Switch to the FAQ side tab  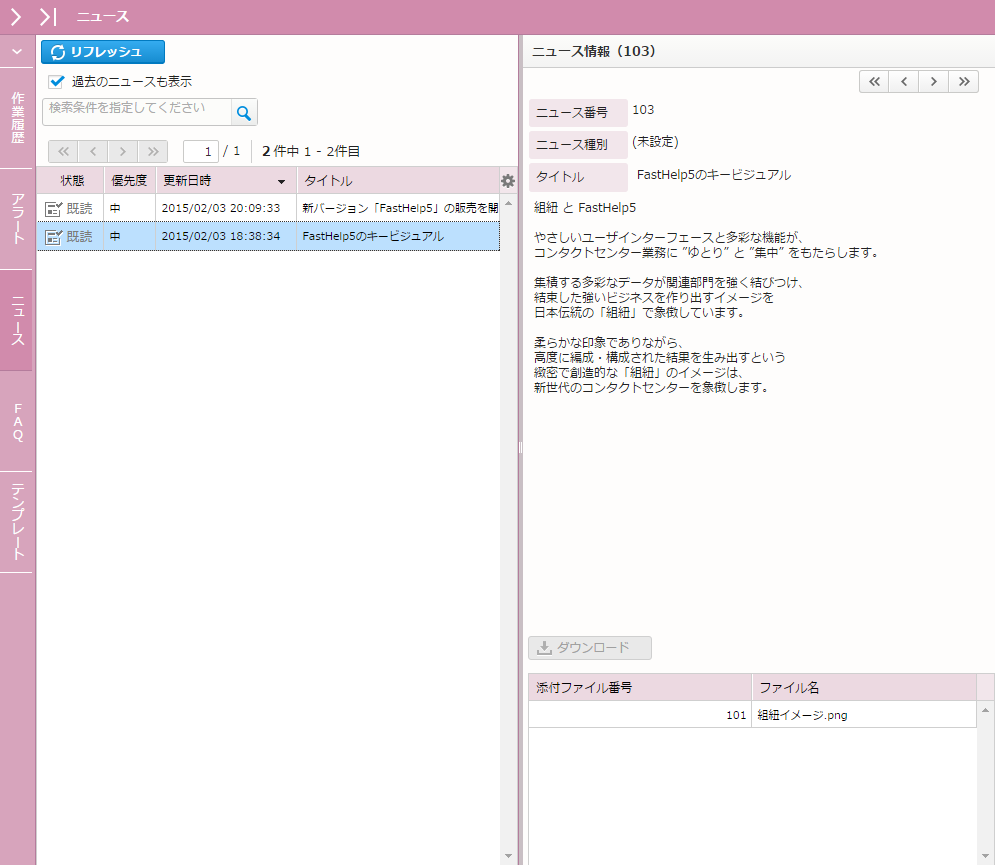(17, 421)
